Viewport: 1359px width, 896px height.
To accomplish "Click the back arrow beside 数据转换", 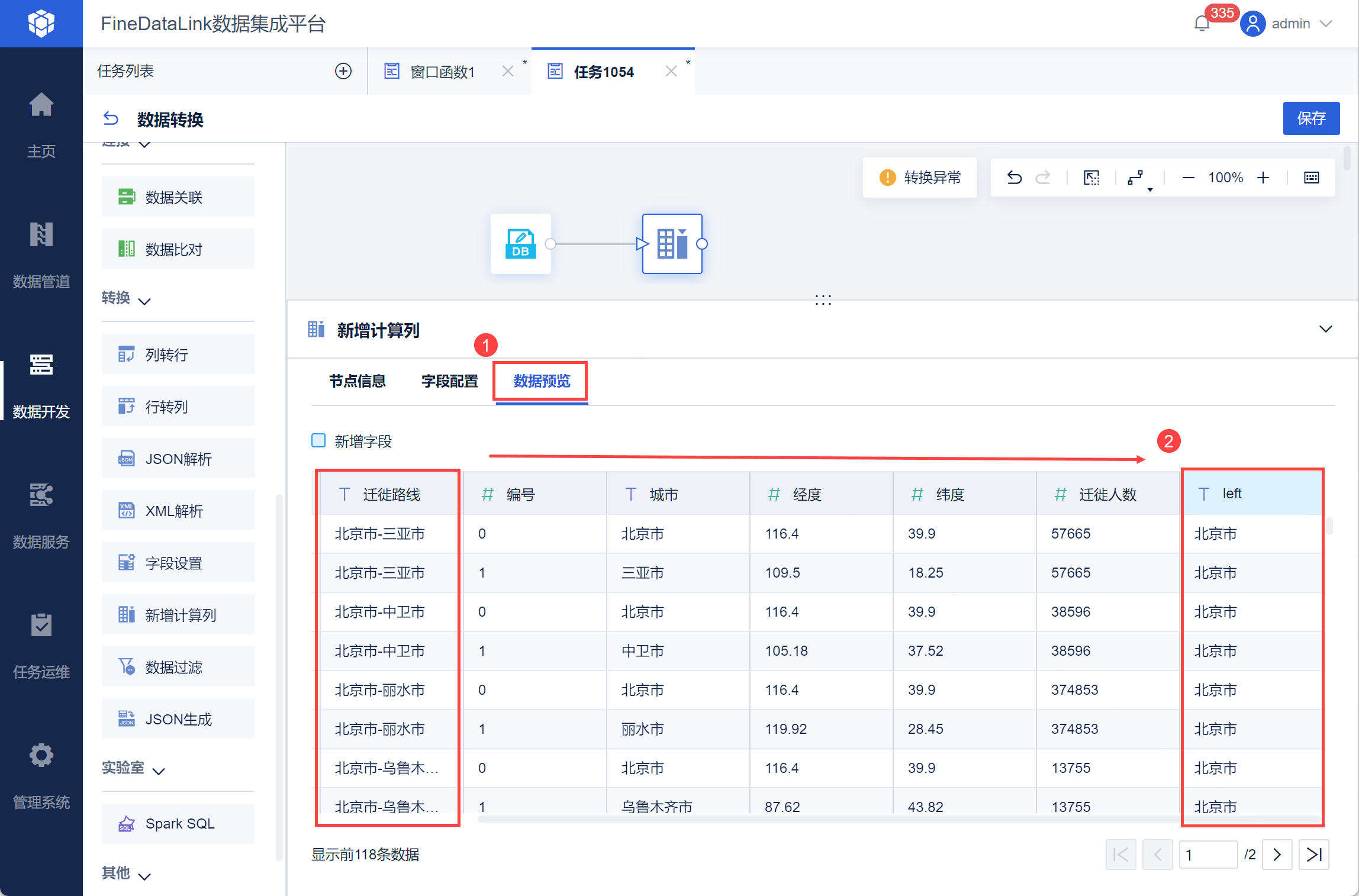I will [x=111, y=119].
